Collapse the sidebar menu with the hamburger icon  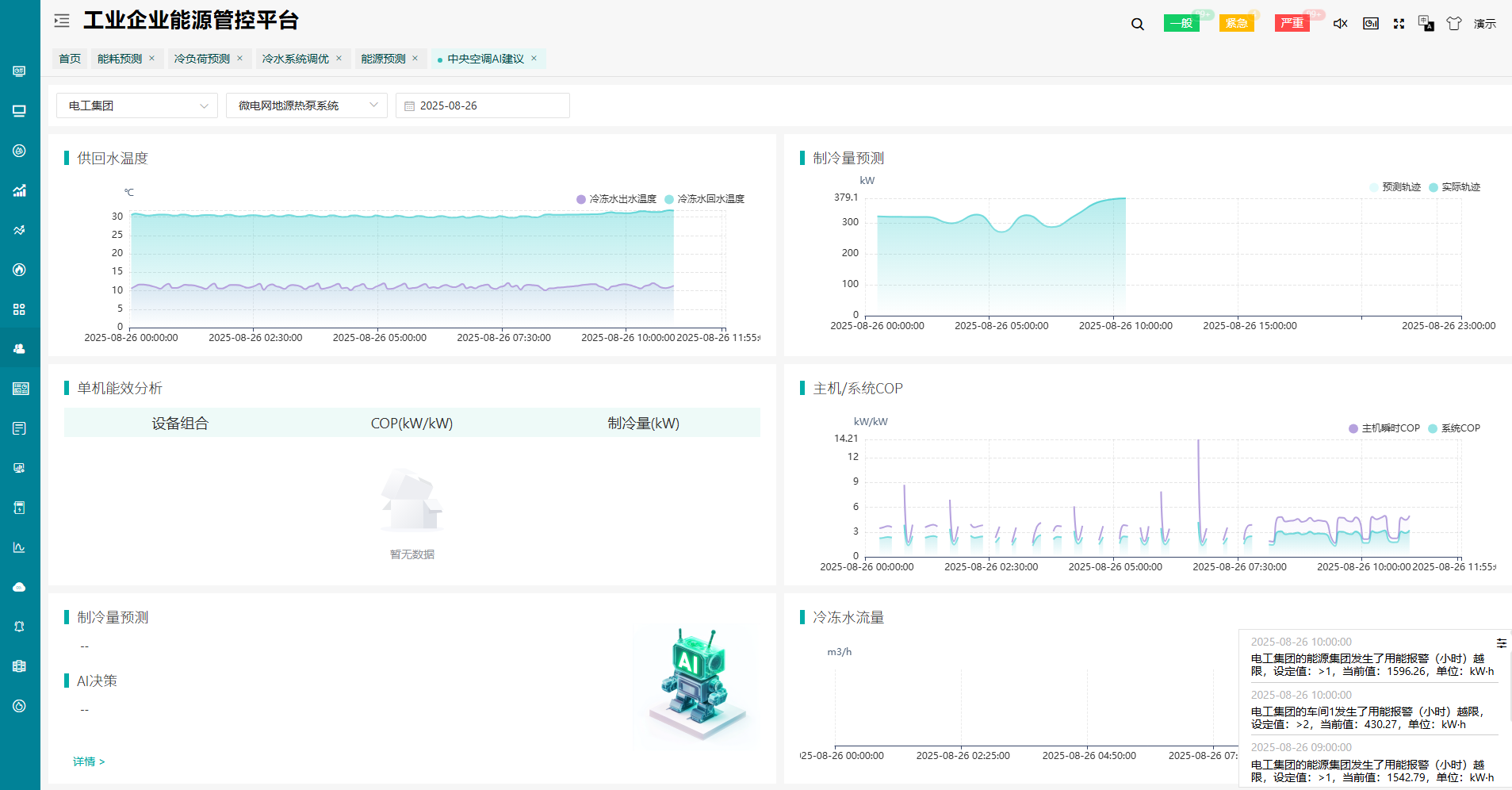(x=62, y=21)
